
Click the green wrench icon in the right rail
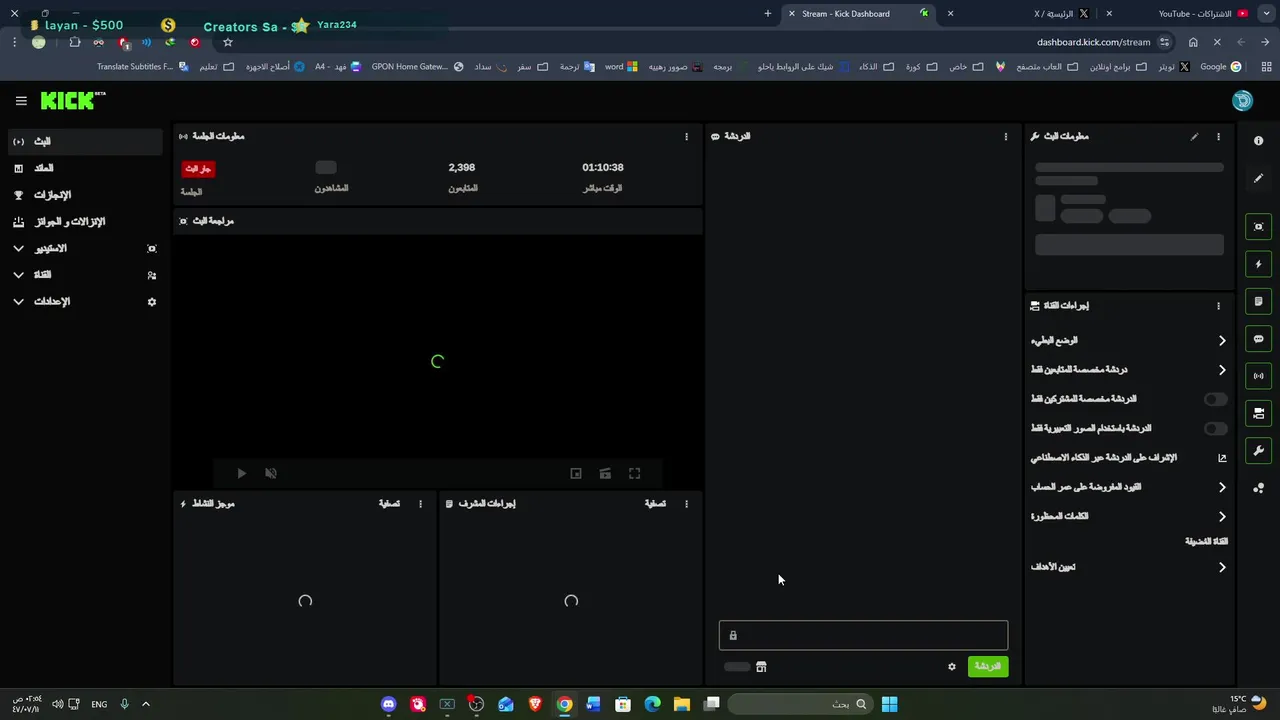click(x=1258, y=451)
